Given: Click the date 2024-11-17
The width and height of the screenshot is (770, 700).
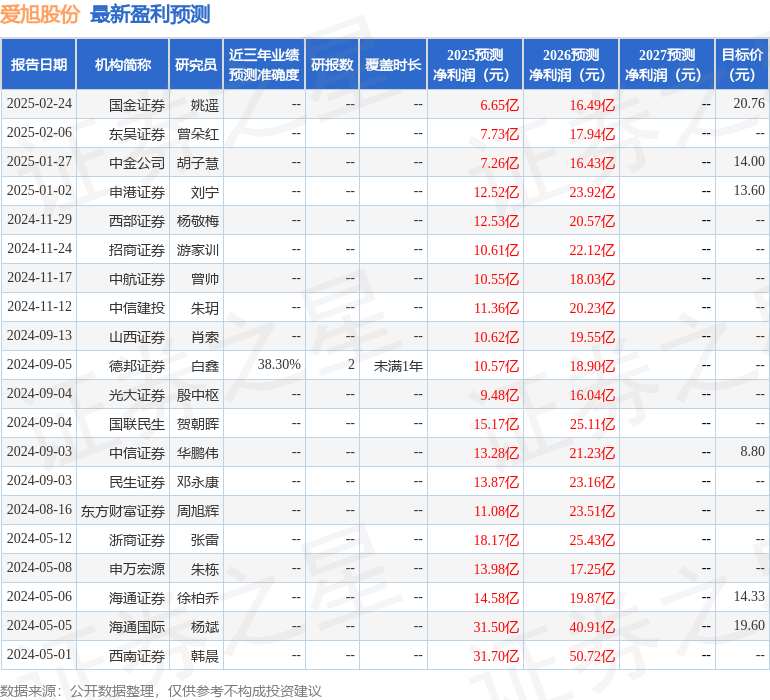Looking at the screenshot, I should [x=39, y=278].
